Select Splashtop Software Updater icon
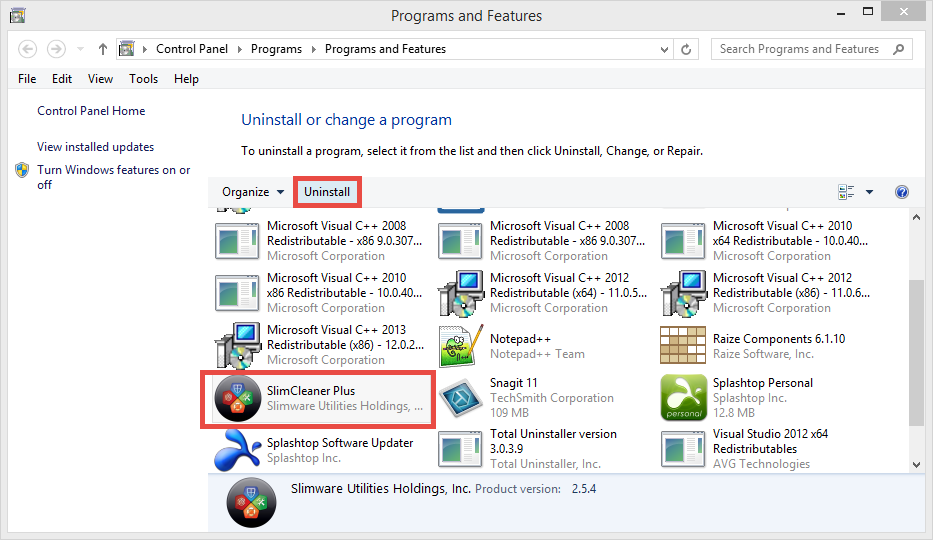The height and width of the screenshot is (540, 933). pyautogui.click(x=237, y=450)
